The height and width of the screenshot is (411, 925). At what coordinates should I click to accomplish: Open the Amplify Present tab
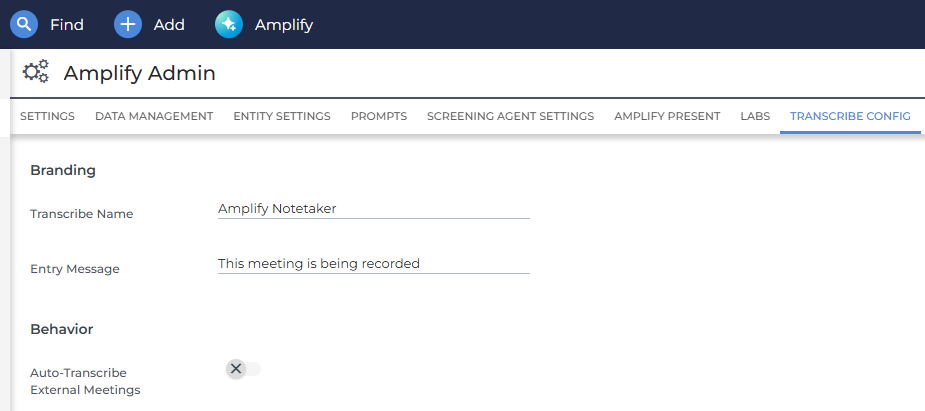pyautogui.click(x=667, y=116)
